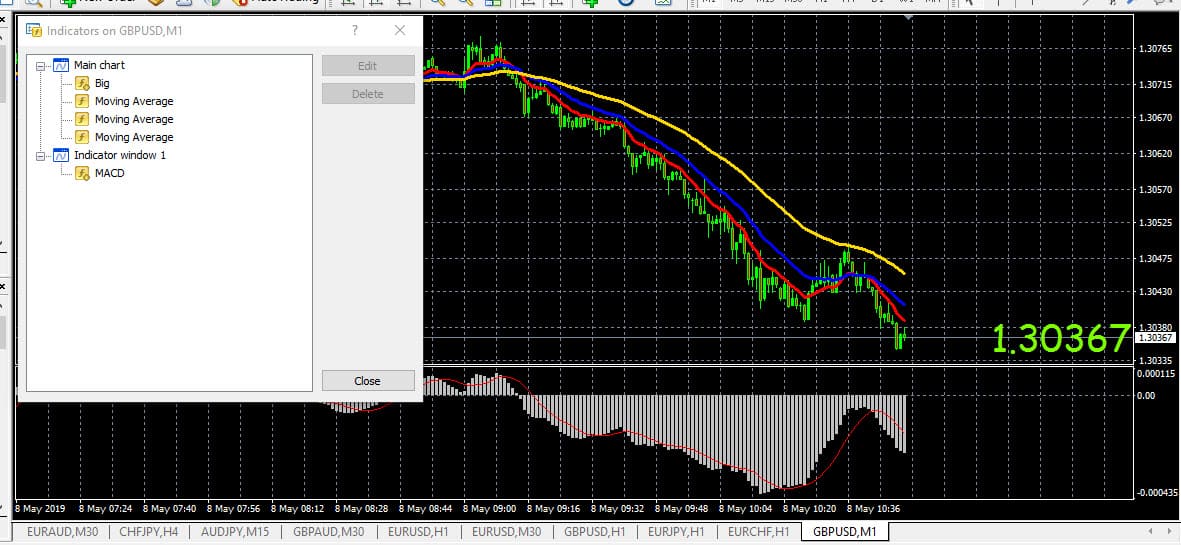Collapse the Main chart tree node
This screenshot has height=545, width=1181.
(41, 66)
